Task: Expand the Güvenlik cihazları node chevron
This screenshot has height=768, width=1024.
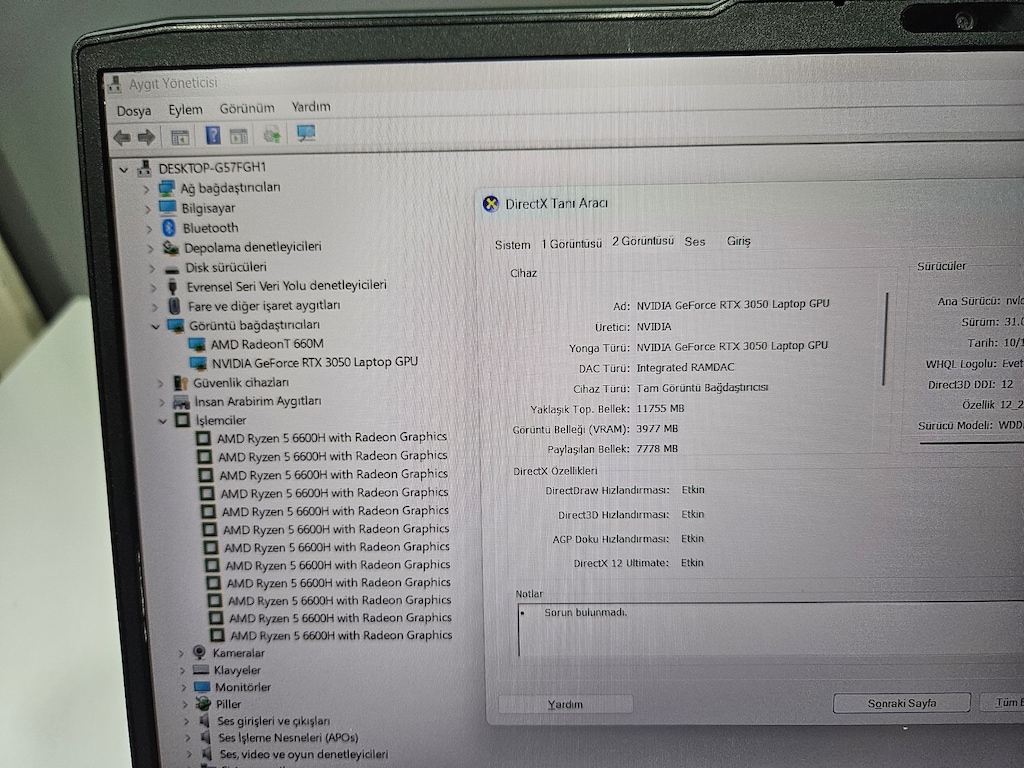Action: tap(161, 383)
